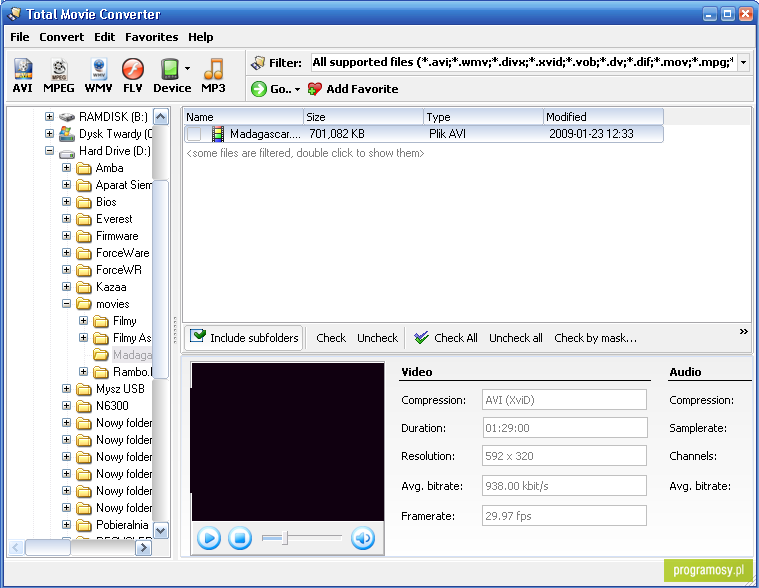Click the preview seek slider handle
The image size is (759, 588).
285,538
